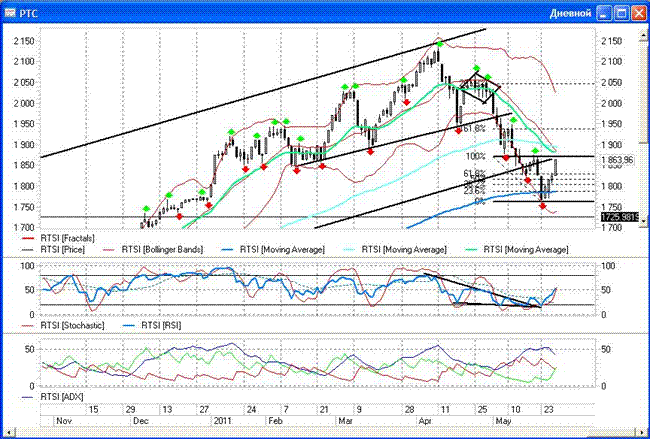The image size is (650, 439).
Task: Click the PTC title text in title bar
Action: click(x=31, y=13)
